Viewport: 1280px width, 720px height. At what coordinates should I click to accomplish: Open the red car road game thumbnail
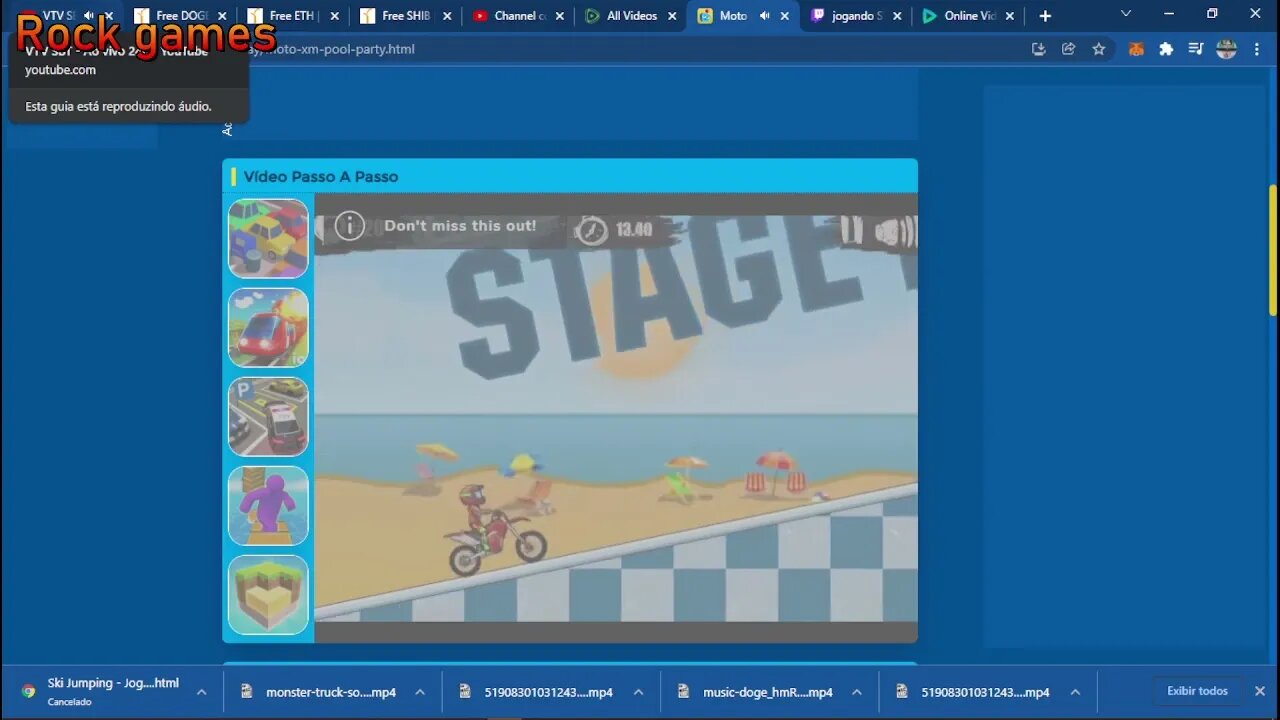[268, 328]
